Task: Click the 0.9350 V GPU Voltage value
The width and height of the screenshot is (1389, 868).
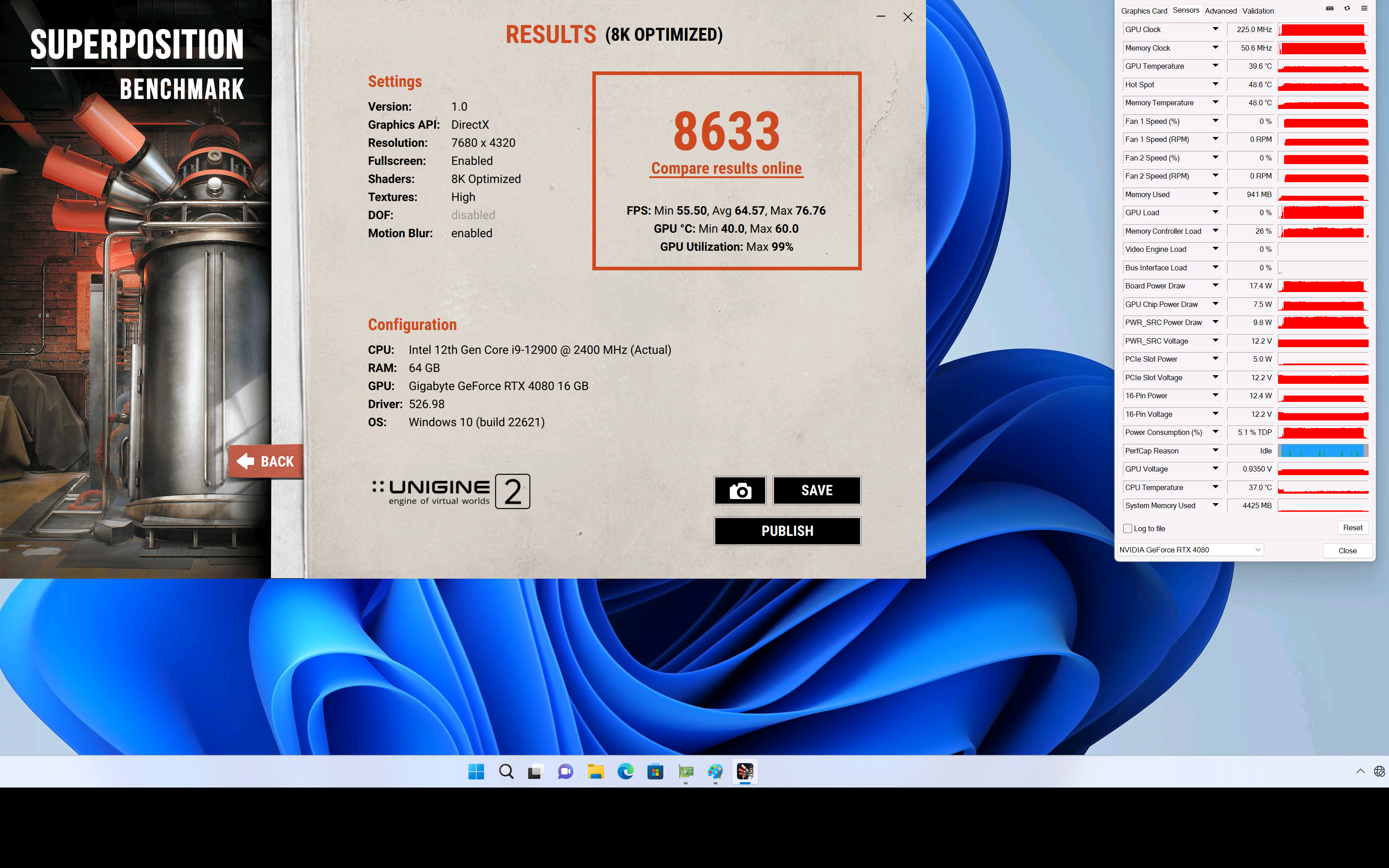Action: (1251, 469)
